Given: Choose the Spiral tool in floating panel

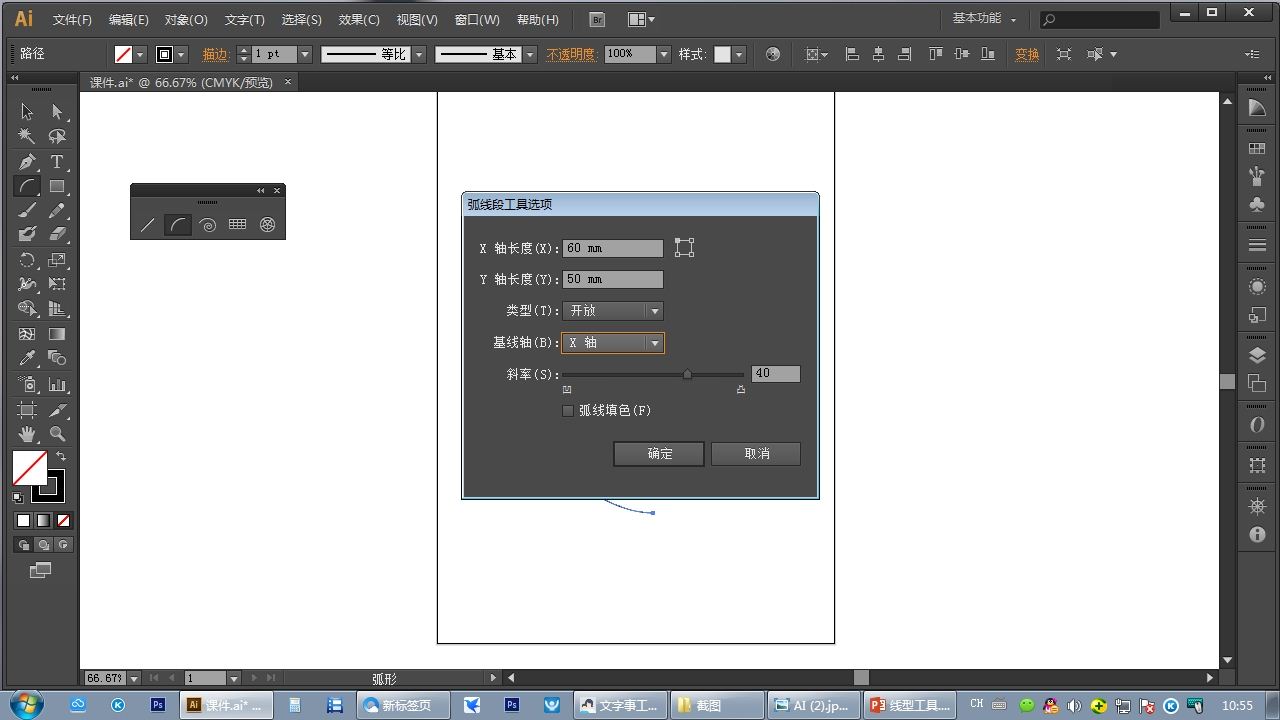Looking at the screenshot, I should [x=207, y=225].
